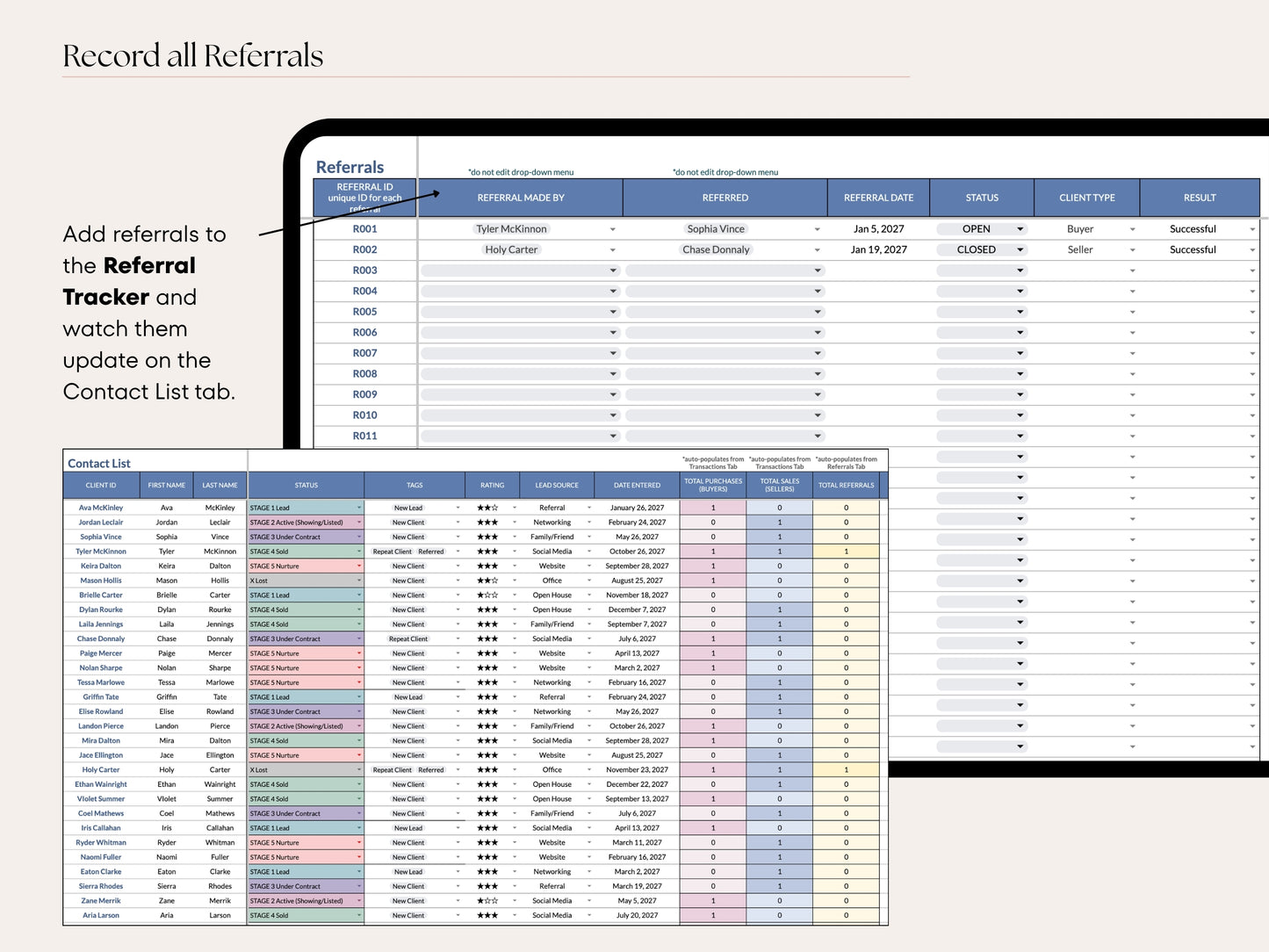The width and height of the screenshot is (1269, 952).
Task: Select the R011 referral ID cell
Action: pos(365,436)
